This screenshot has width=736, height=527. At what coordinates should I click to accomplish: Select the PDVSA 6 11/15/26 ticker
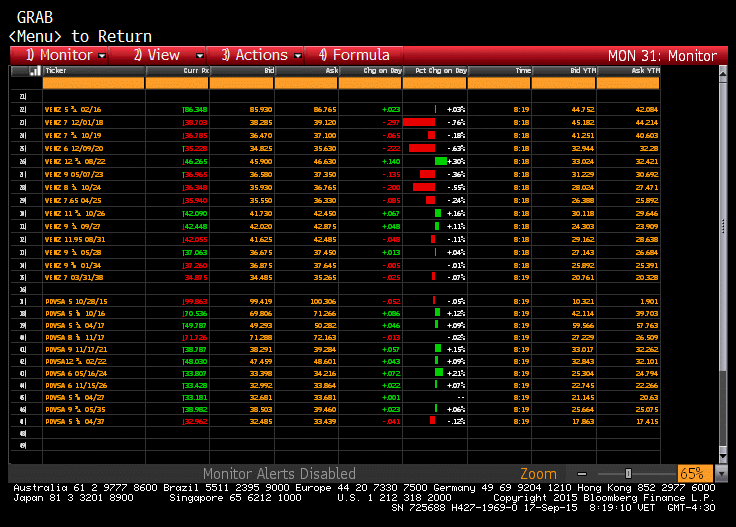point(76,386)
